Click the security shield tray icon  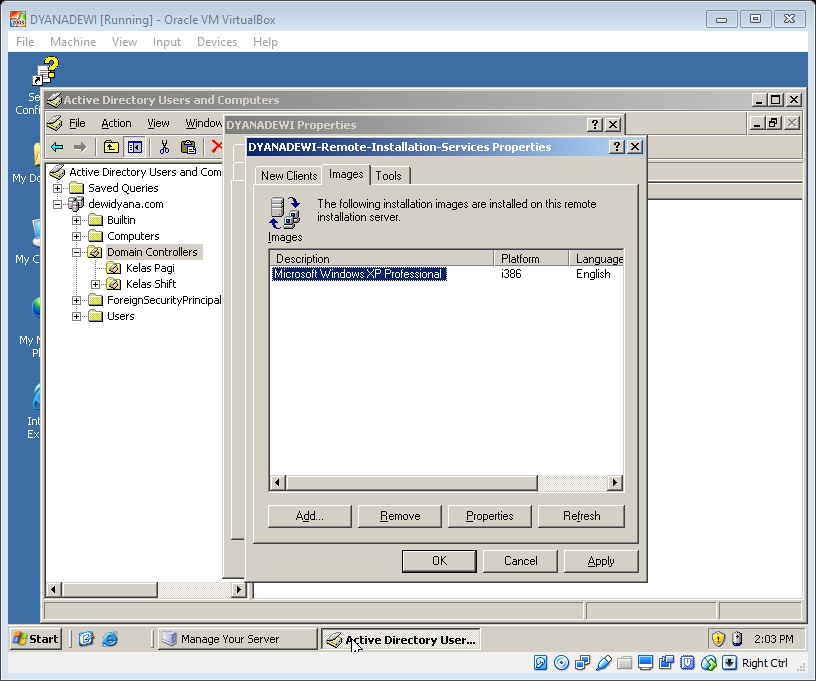coord(718,639)
